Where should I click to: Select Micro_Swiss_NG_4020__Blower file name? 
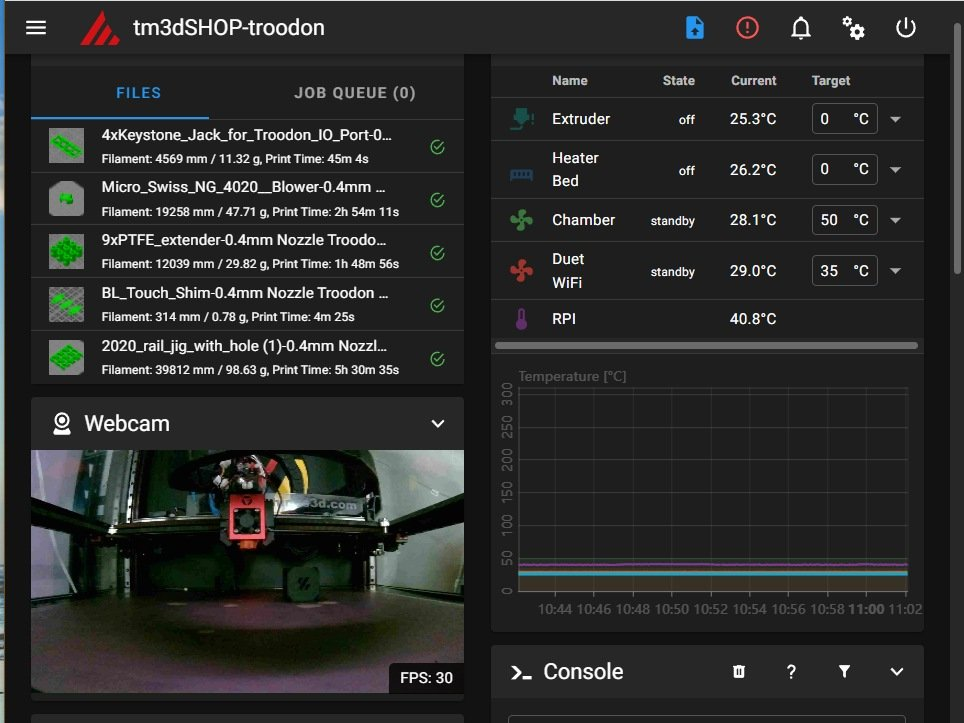coord(243,187)
